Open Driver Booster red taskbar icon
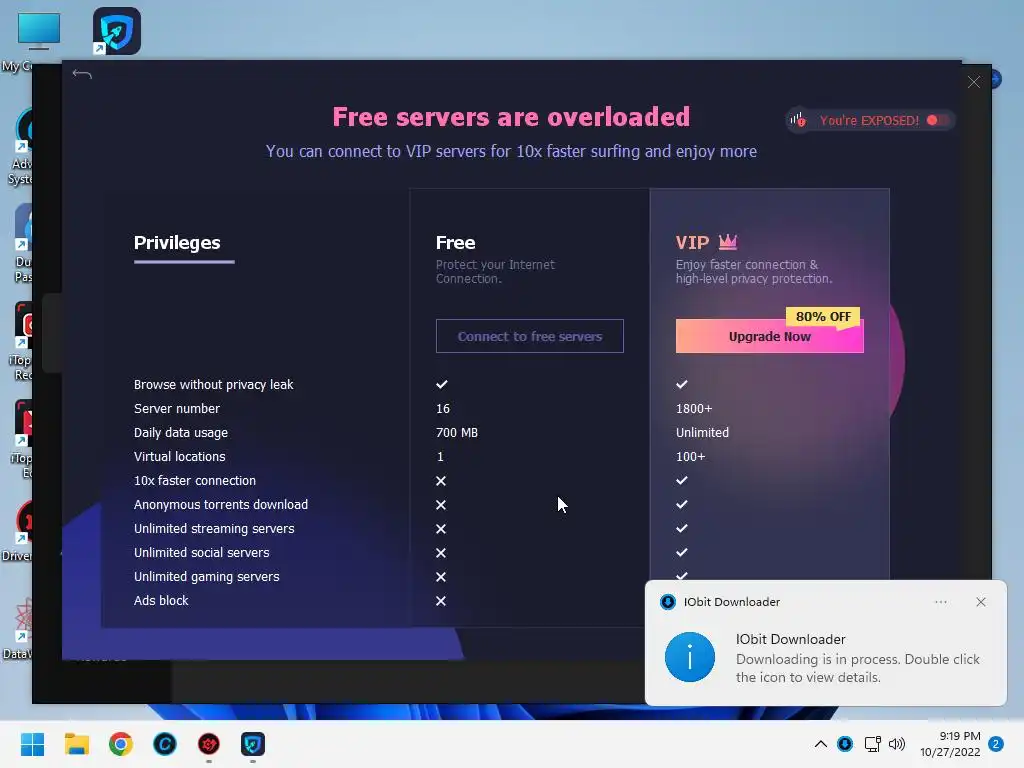 [x=209, y=744]
